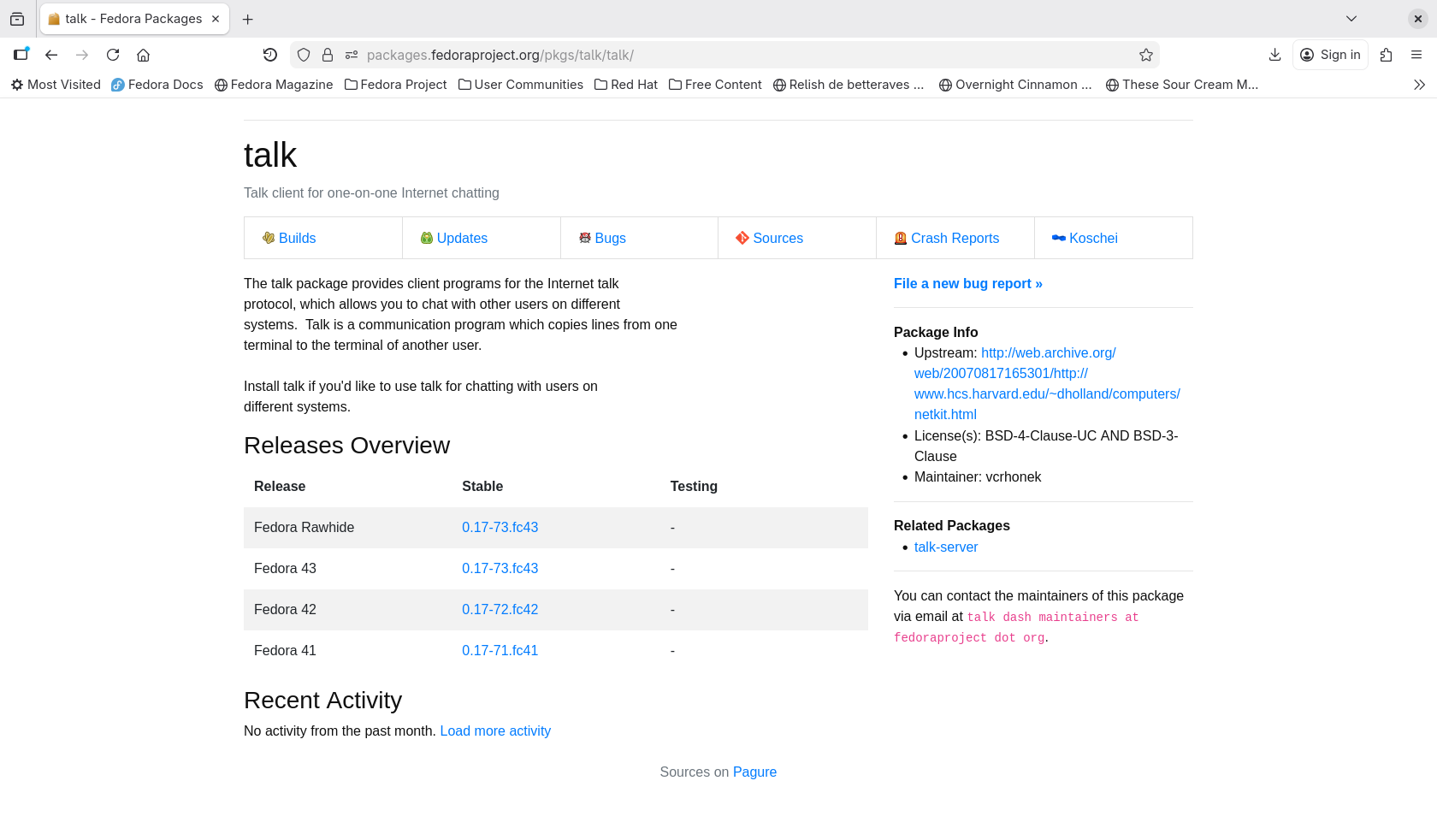Click the tracking protection shield icon
The width and height of the screenshot is (1437, 840).
pos(304,55)
